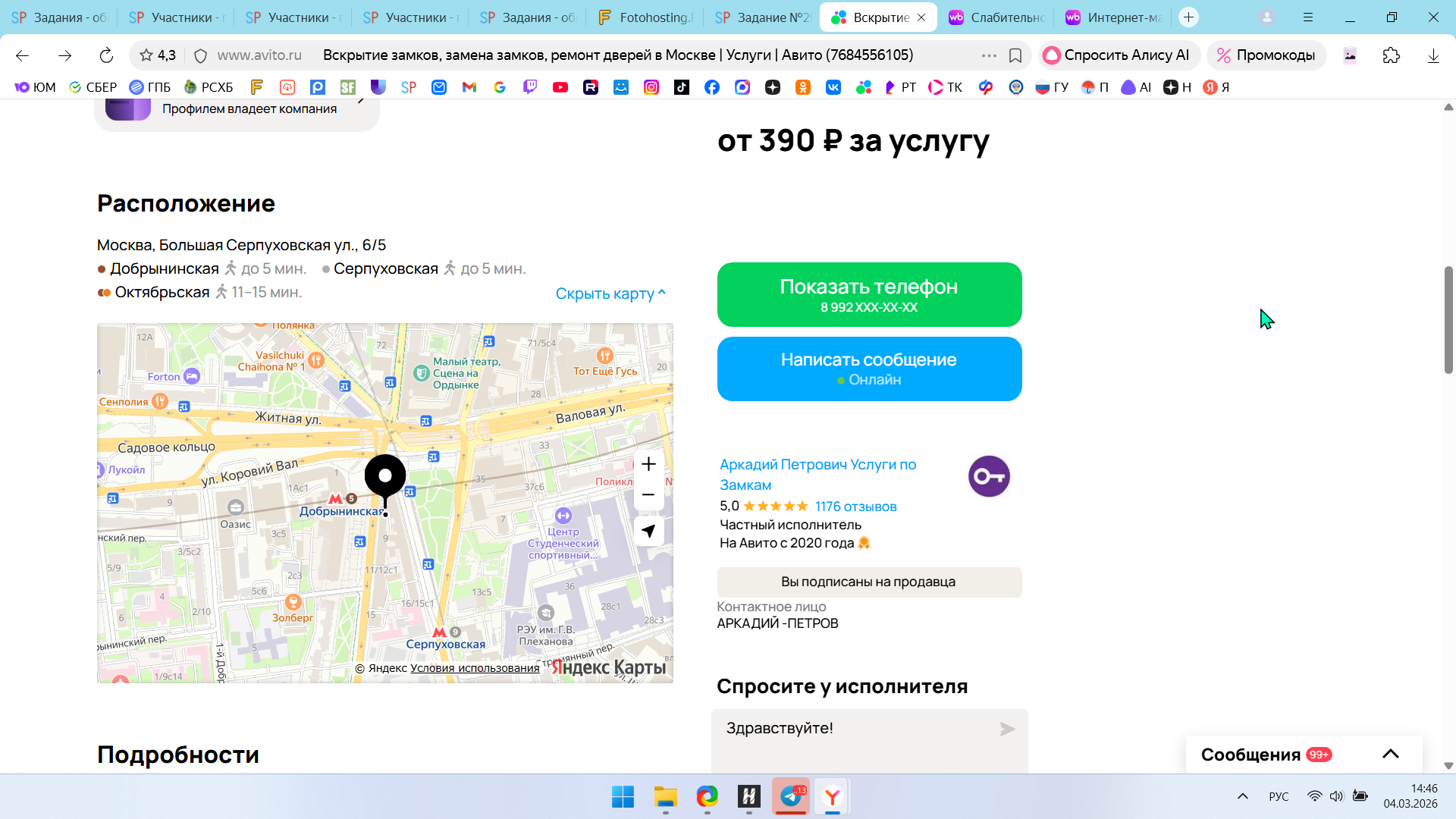Zoom out on the Yandex map

648,494
